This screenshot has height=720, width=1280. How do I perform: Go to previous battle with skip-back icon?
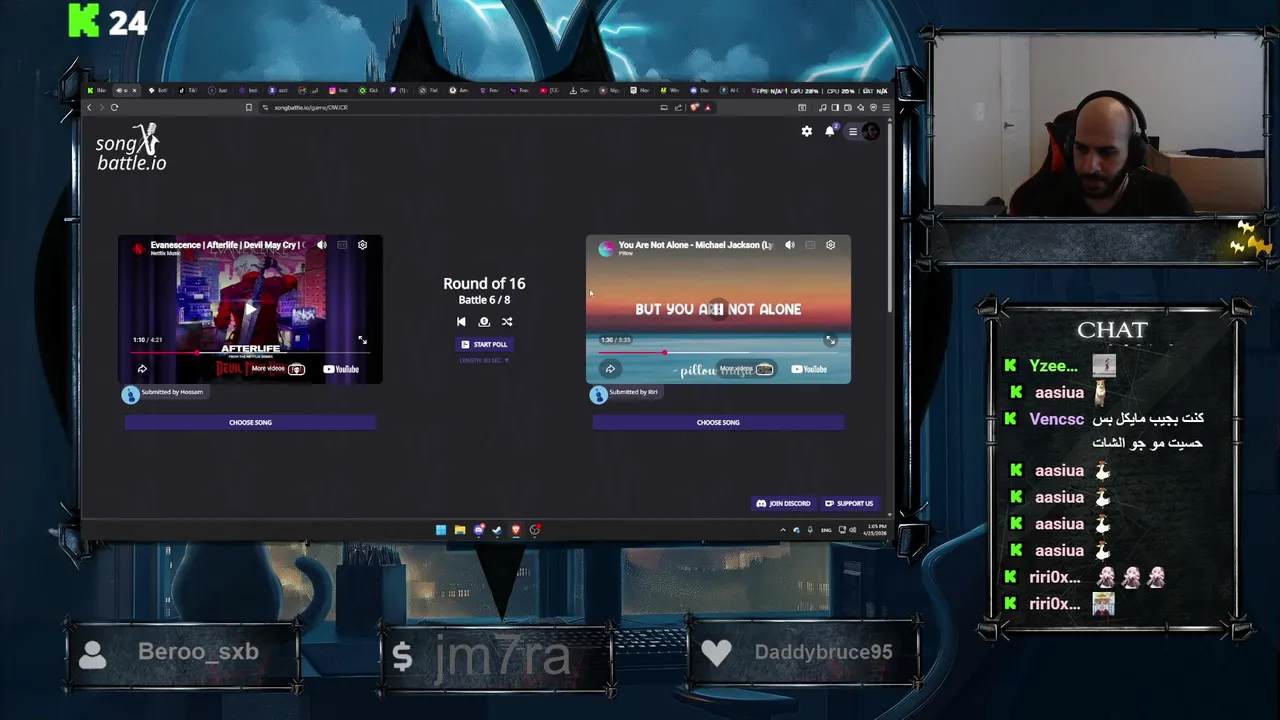coord(461,322)
